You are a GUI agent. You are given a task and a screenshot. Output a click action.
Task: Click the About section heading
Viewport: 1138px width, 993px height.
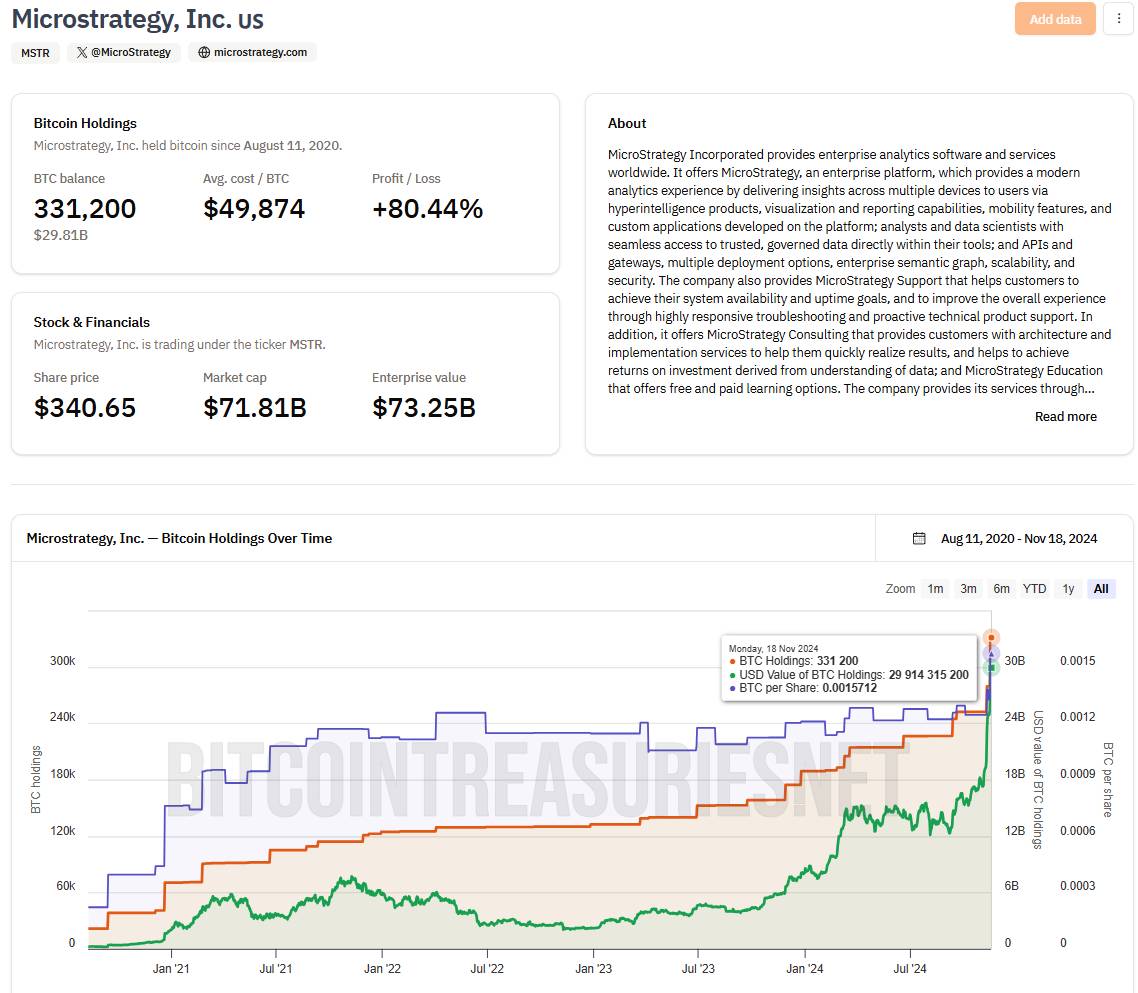(627, 123)
